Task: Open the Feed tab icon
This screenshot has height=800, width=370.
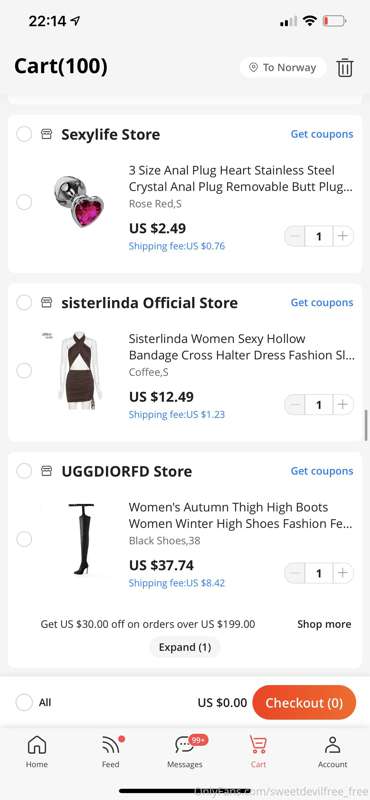Action: (x=111, y=751)
